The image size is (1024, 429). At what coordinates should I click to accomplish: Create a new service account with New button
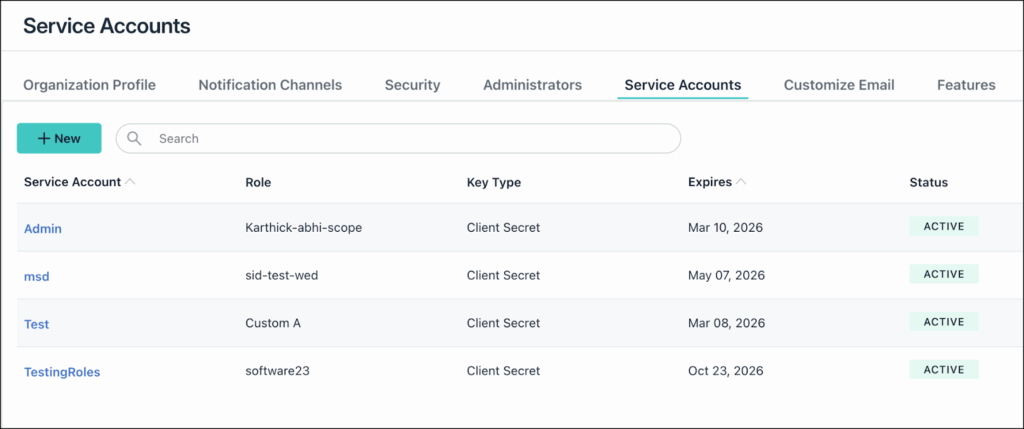[x=59, y=139]
